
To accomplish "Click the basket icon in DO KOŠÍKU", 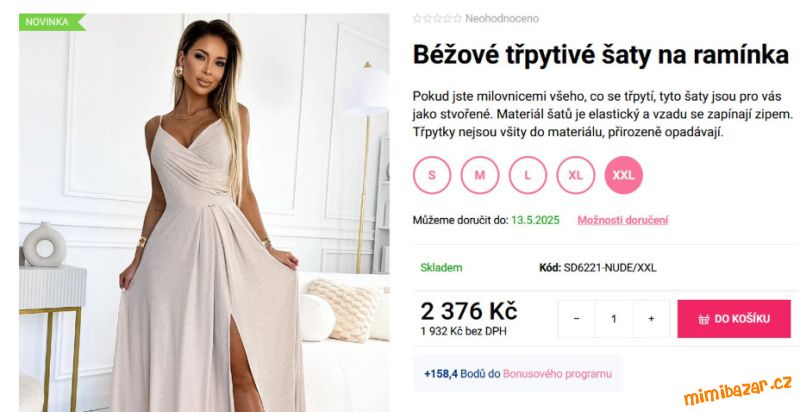I will point(704,319).
